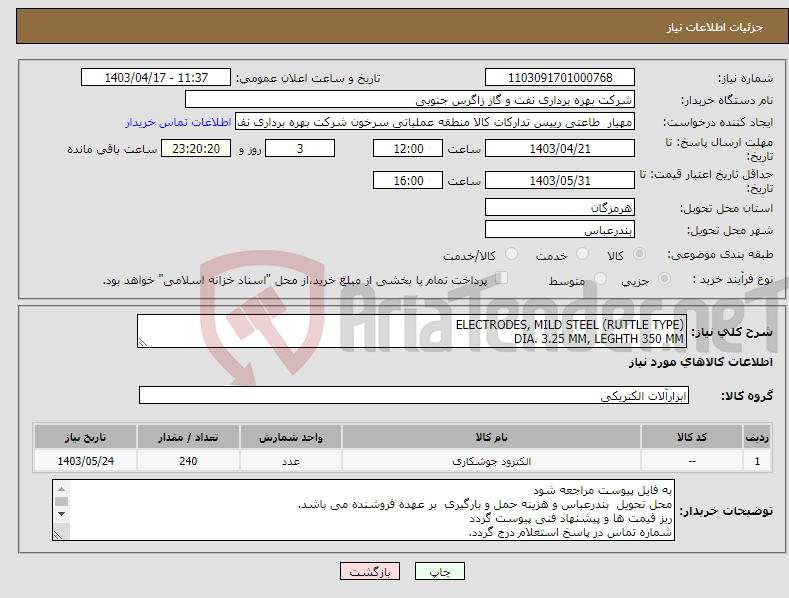Screen dimensions: 789x598
Task: Click the buyer organization name field
Action: tap(410, 99)
